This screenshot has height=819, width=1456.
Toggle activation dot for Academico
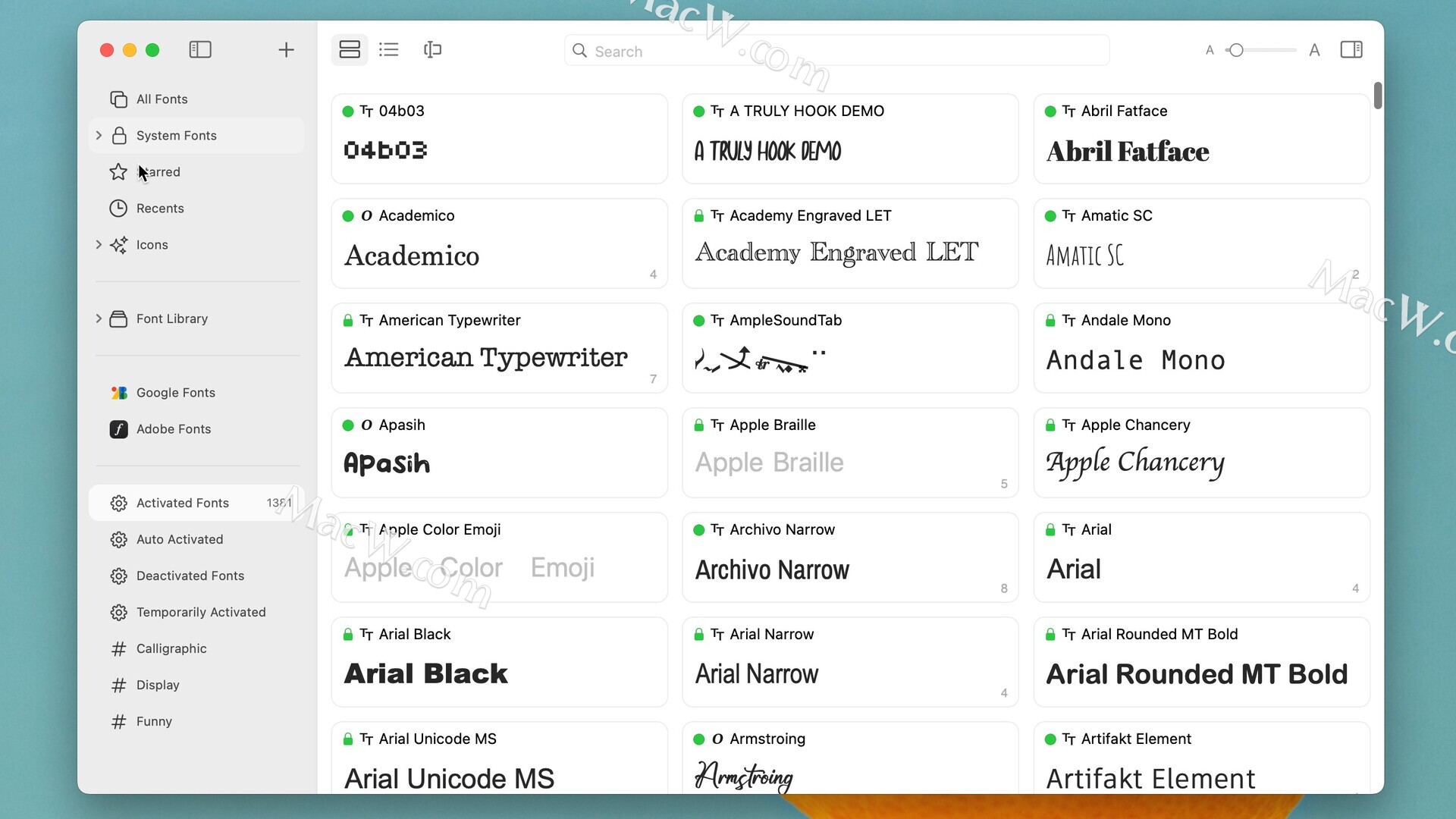(348, 216)
